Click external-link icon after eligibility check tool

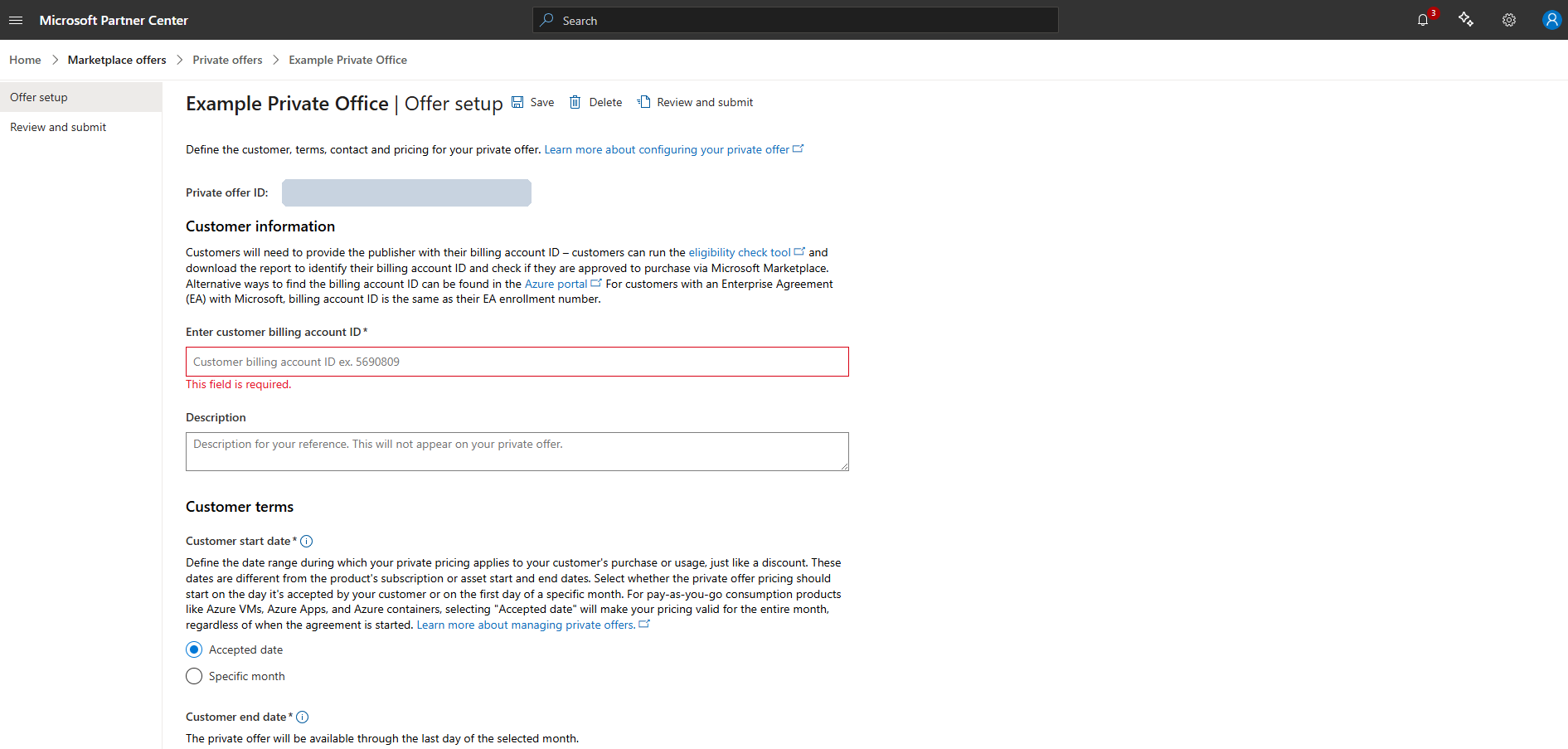pos(799,251)
